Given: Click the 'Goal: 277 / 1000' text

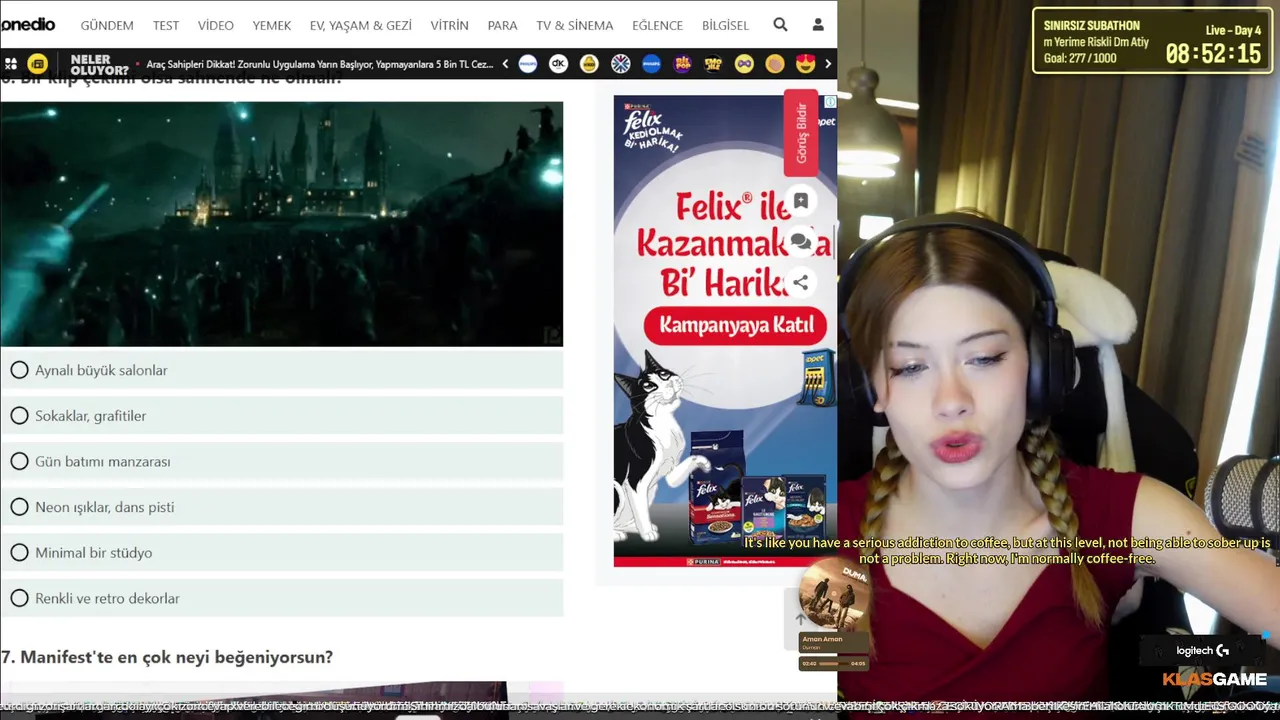Looking at the screenshot, I should [1080, 58].
